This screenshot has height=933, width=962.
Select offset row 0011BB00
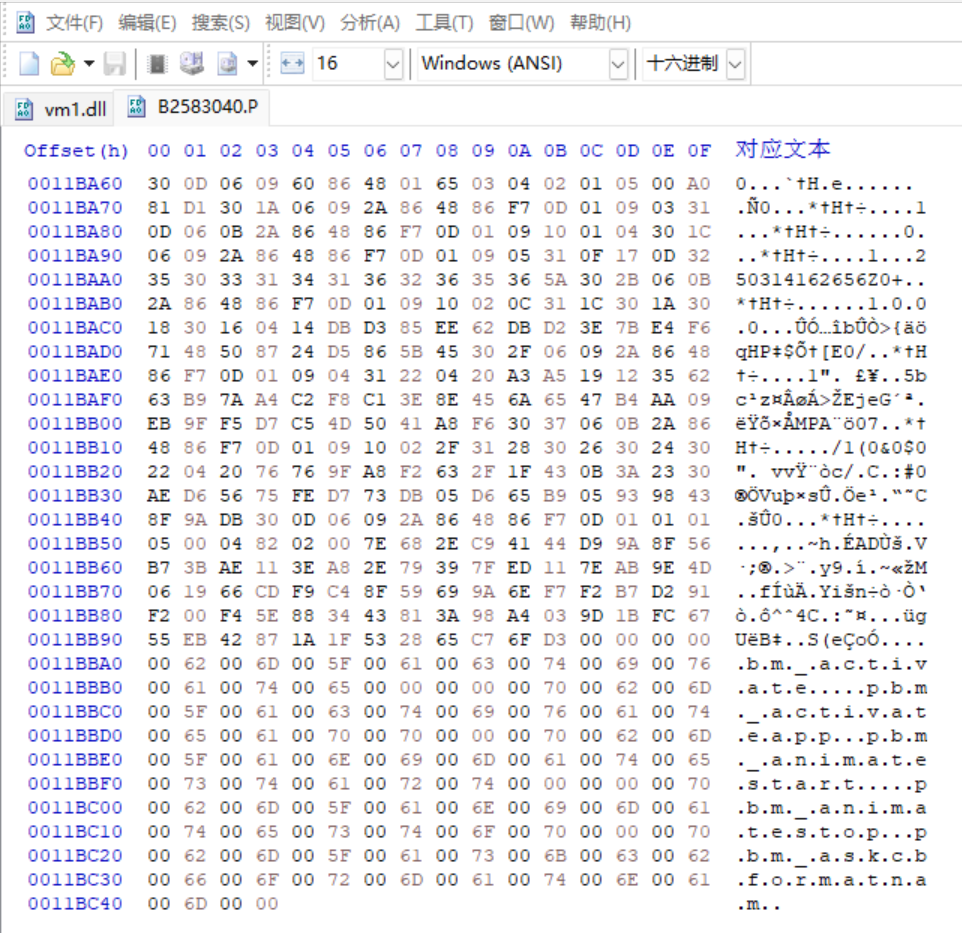click(75, 424)
